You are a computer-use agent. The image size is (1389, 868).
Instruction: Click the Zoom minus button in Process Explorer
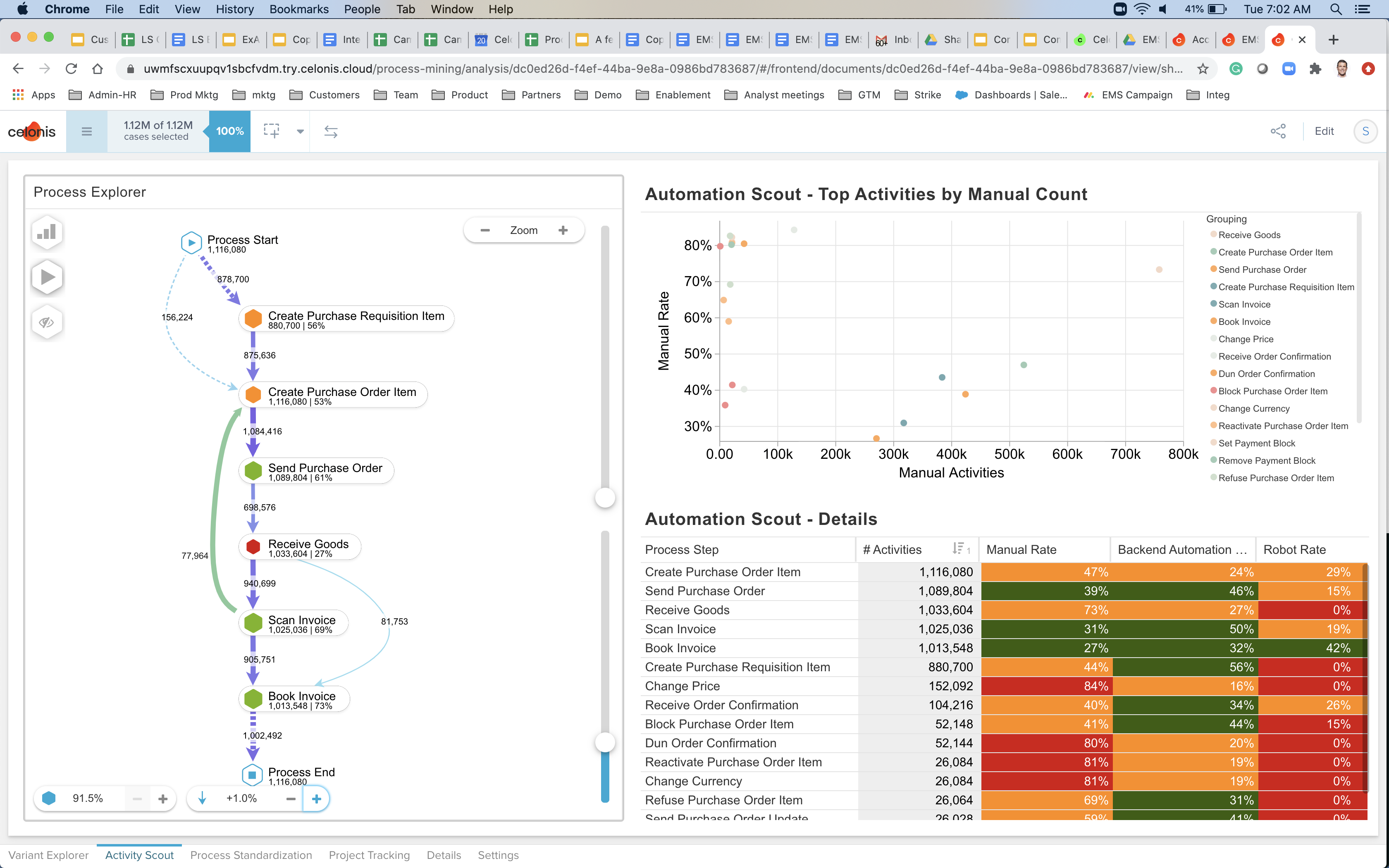point(484,231)
